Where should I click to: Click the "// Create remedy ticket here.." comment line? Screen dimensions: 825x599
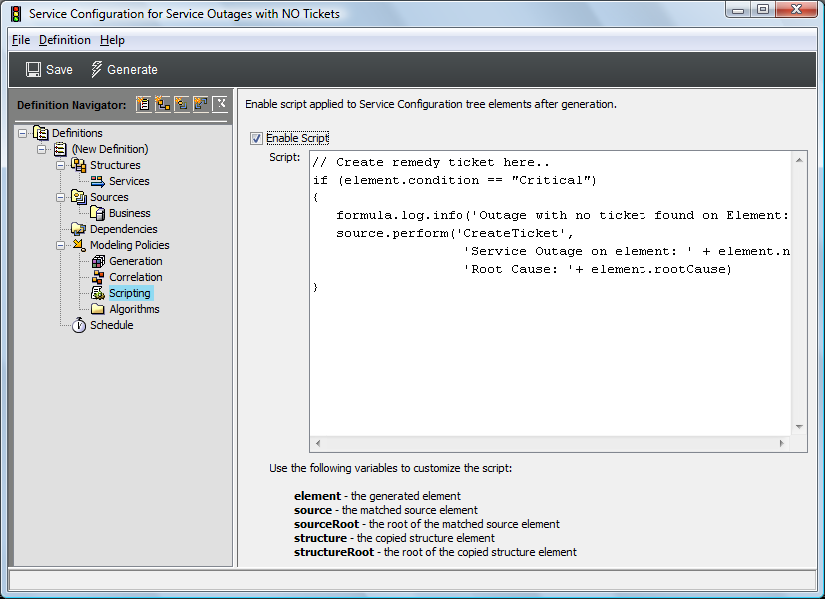coord(431,163)
